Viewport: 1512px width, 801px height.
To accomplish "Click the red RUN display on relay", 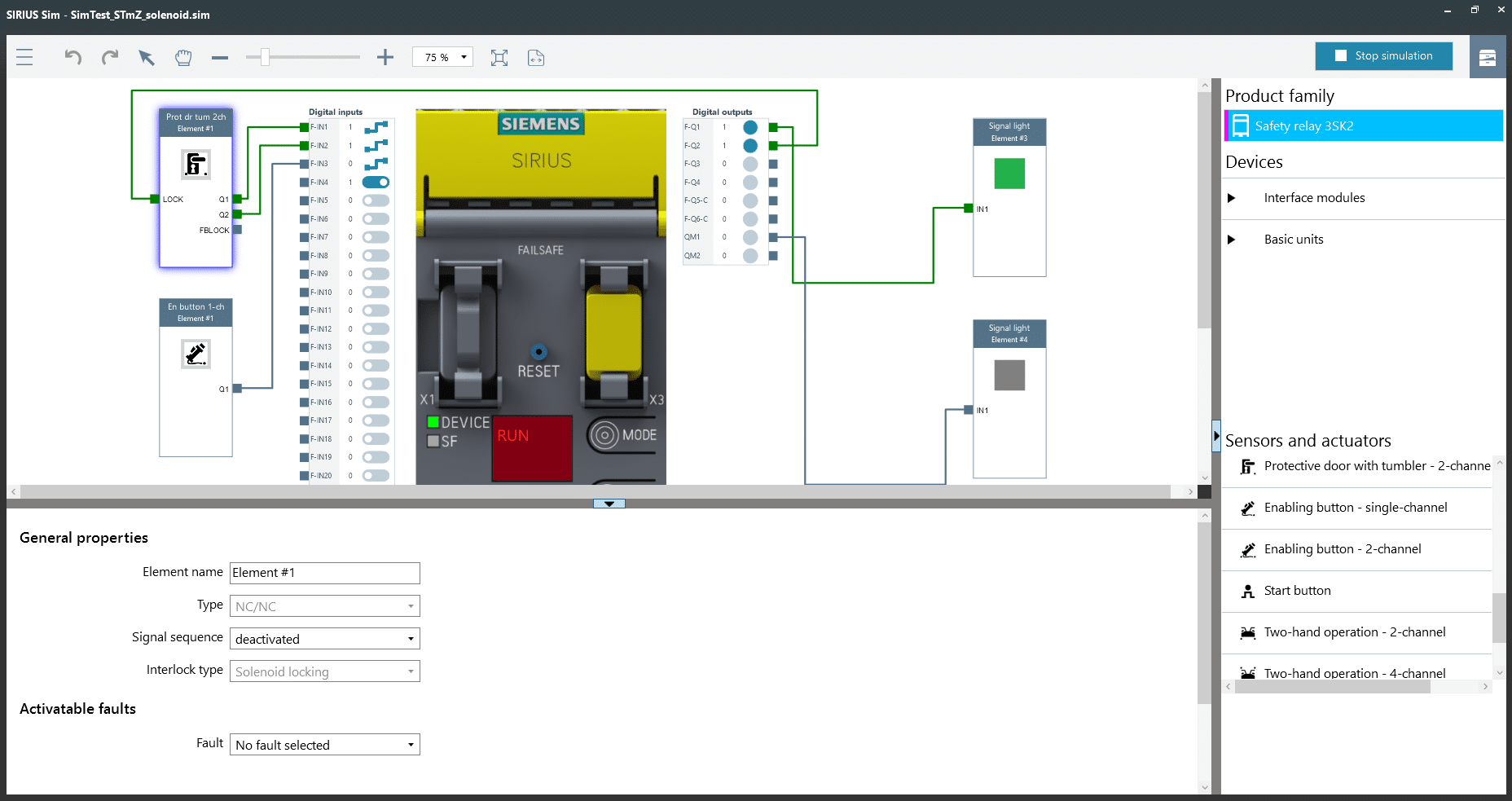I will tap(532, 448).
